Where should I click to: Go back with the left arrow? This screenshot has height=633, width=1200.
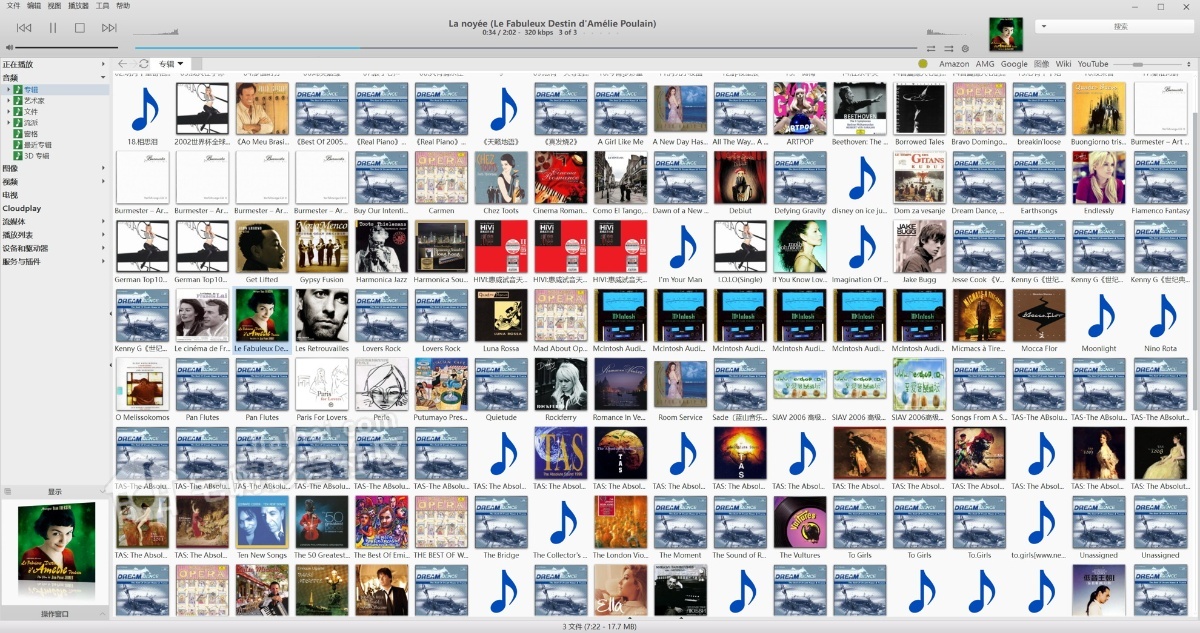[122, 64]
